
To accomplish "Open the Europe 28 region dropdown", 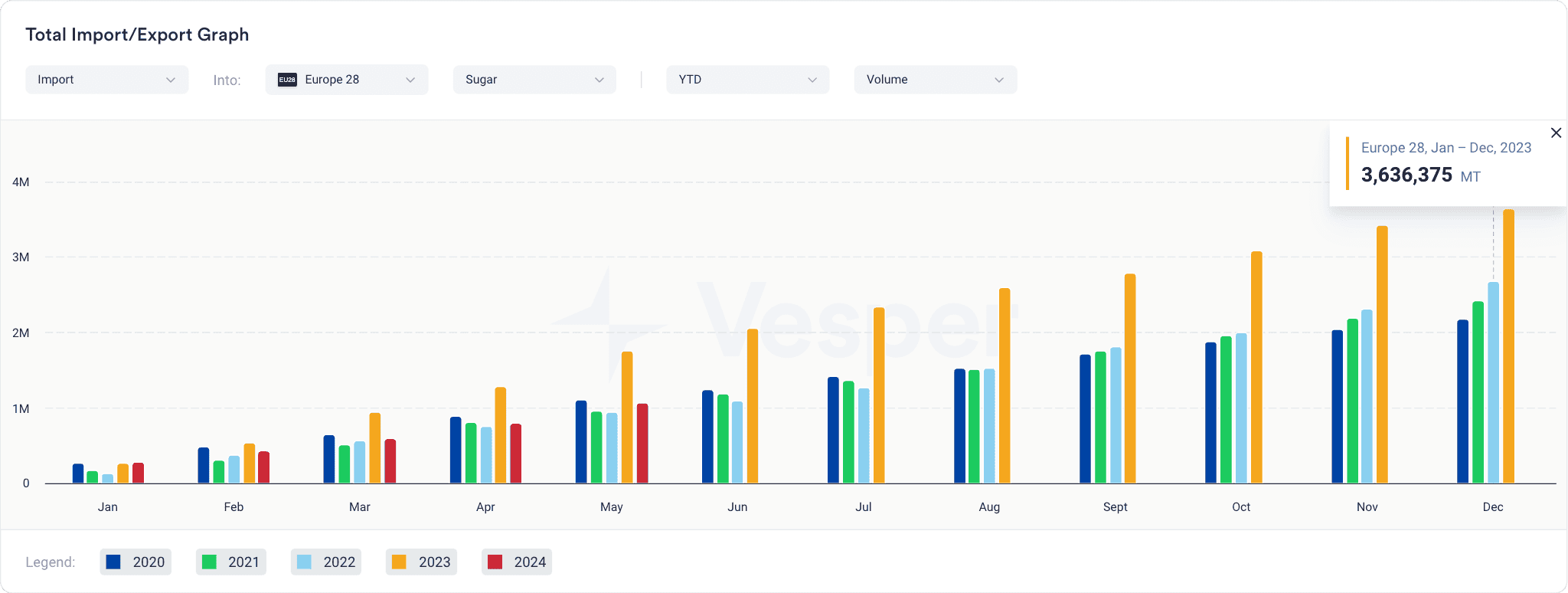I will click(x=346, y=79).
